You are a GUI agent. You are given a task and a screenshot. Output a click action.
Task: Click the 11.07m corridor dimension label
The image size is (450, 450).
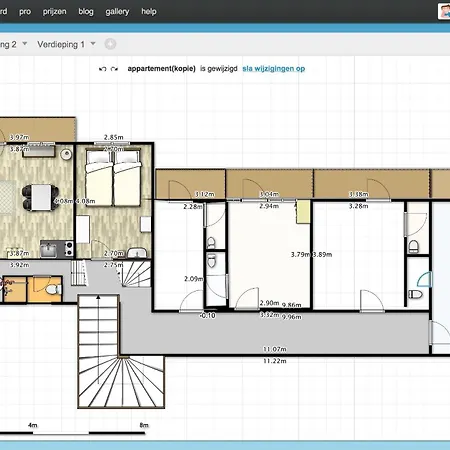click(x=275, y=349)
